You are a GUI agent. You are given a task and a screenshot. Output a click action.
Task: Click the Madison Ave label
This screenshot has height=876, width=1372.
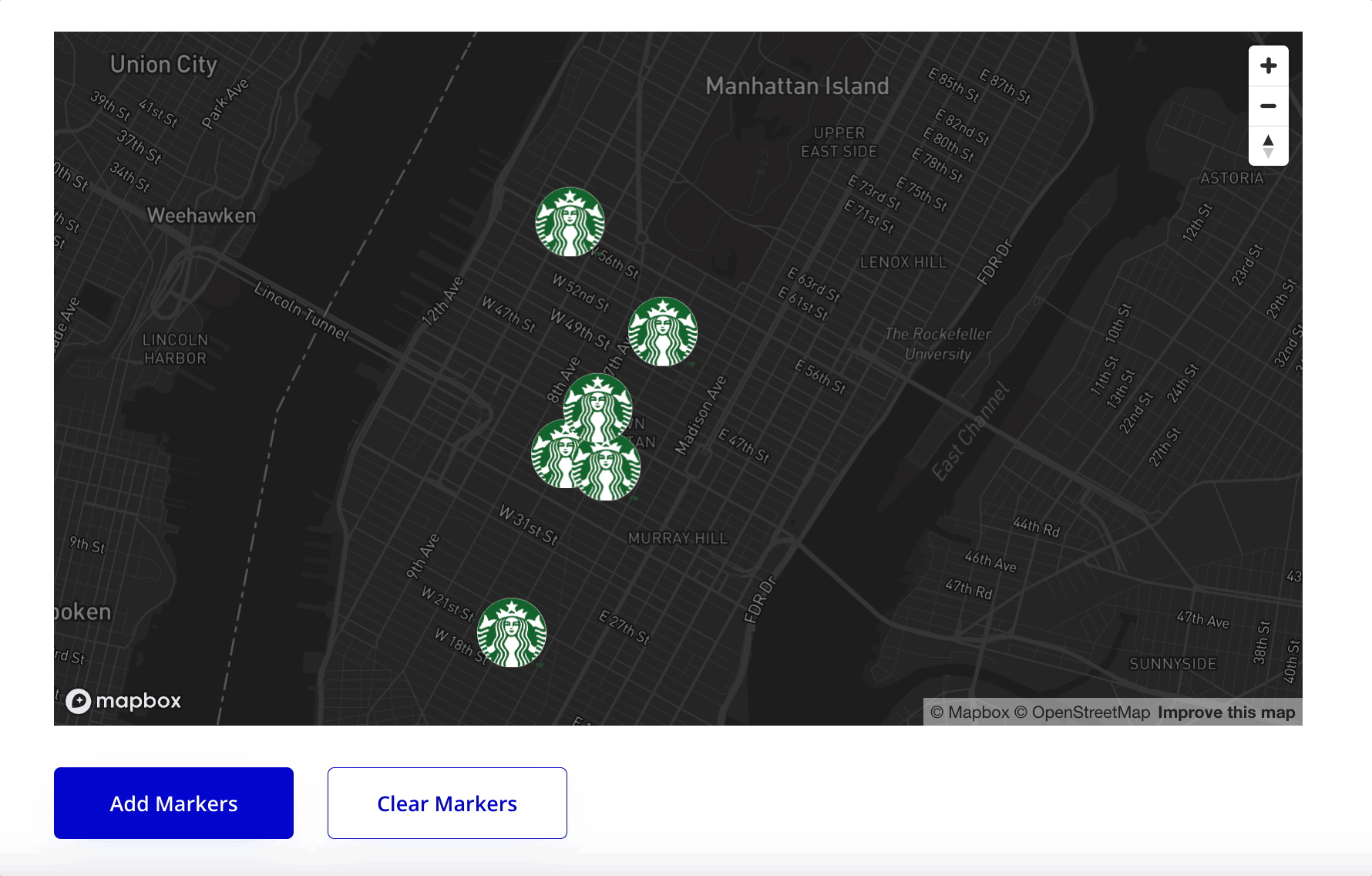click(701, 415)
